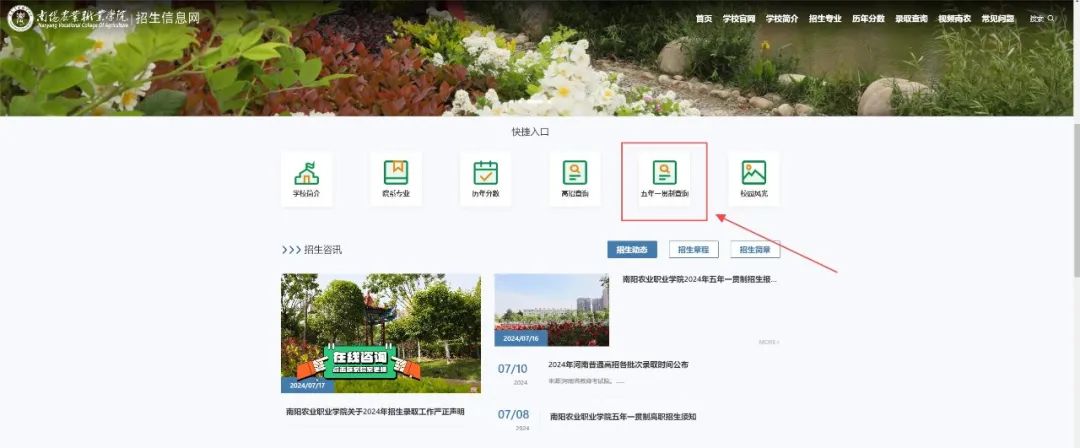Image resolution: width=1080 pixels, height=448 pixels.
Task: Open the 2024年河南普通高招各批次录取时间公布 article
Action: pos(618,365)
